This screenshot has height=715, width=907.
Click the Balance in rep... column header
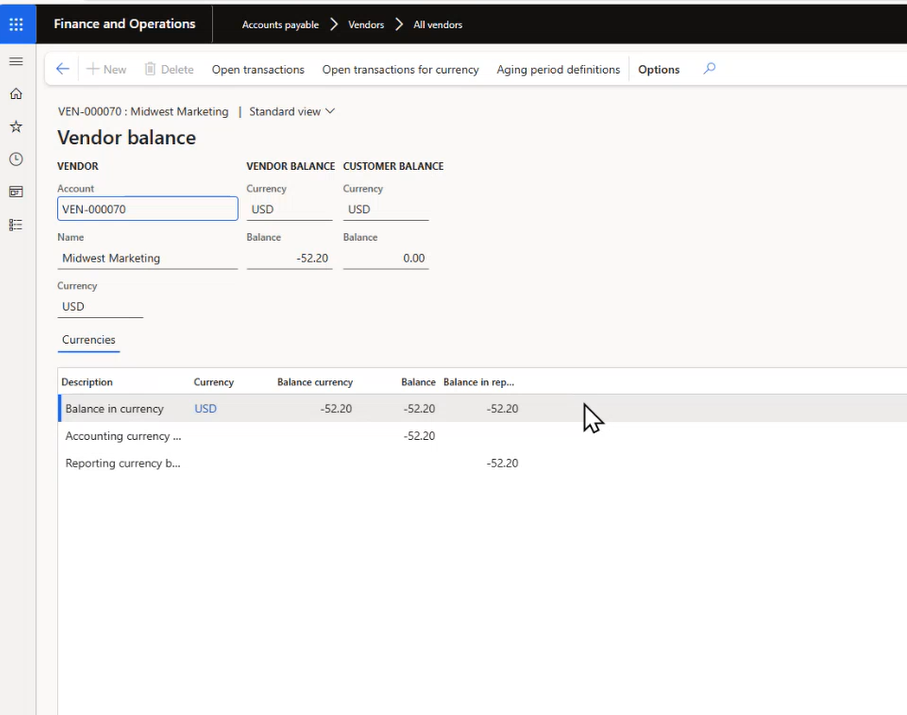pyautogui.click(x=478, y=382)
